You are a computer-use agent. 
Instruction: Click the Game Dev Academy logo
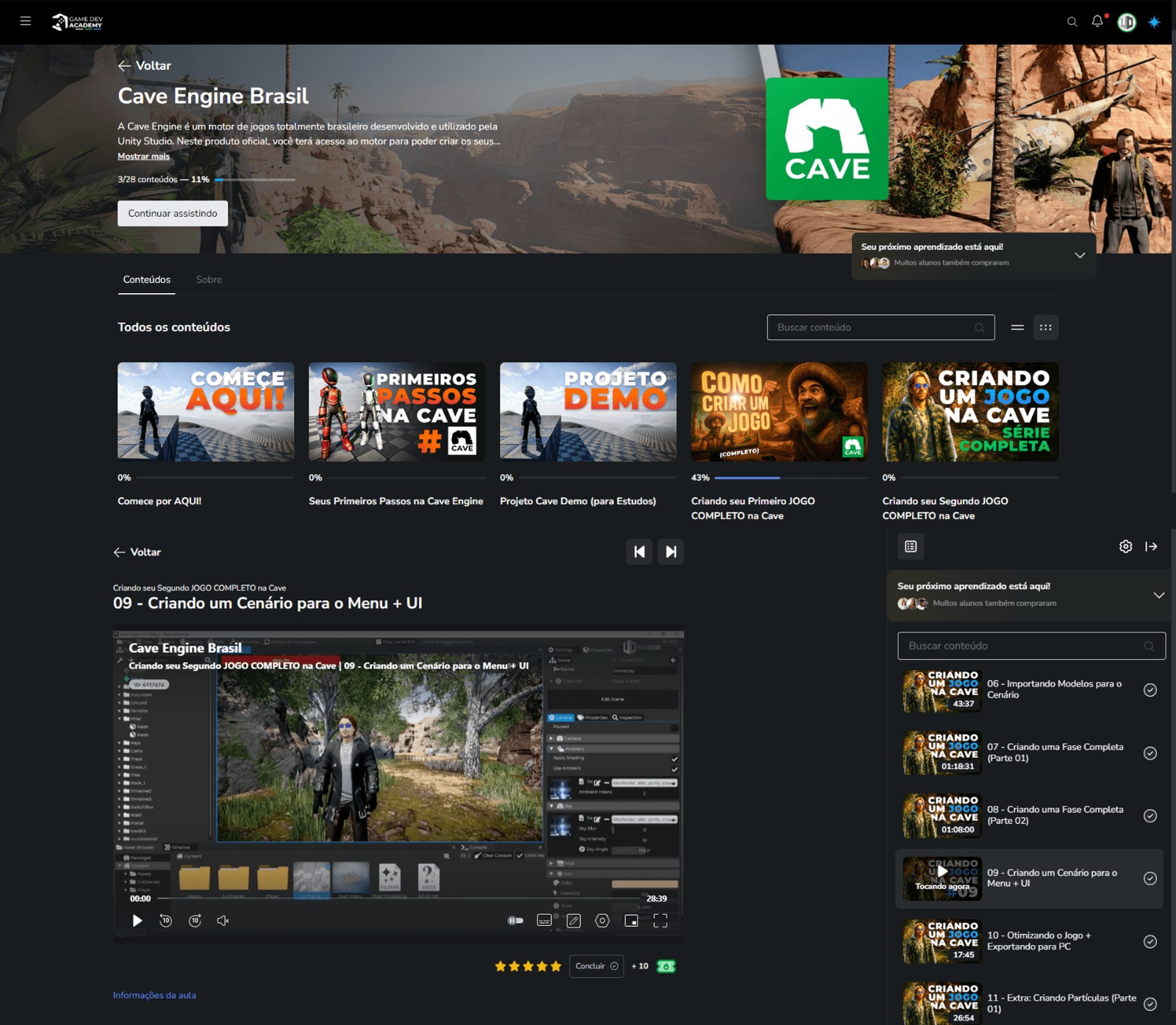click(x=77, y=22)
